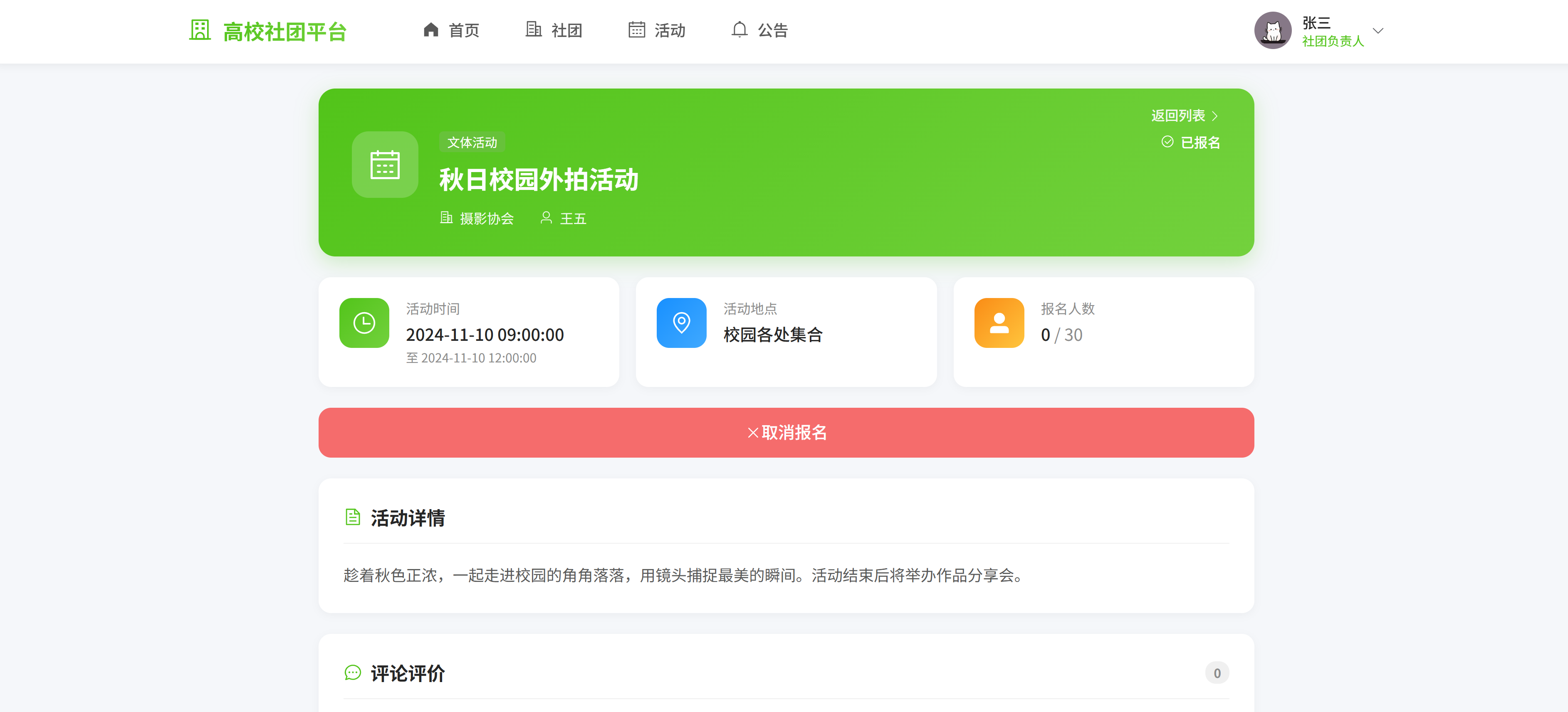Click the person icon beside 王五
Image resolution: width=1568 pixels, height=712 pixels.
(x=546, y=218)
